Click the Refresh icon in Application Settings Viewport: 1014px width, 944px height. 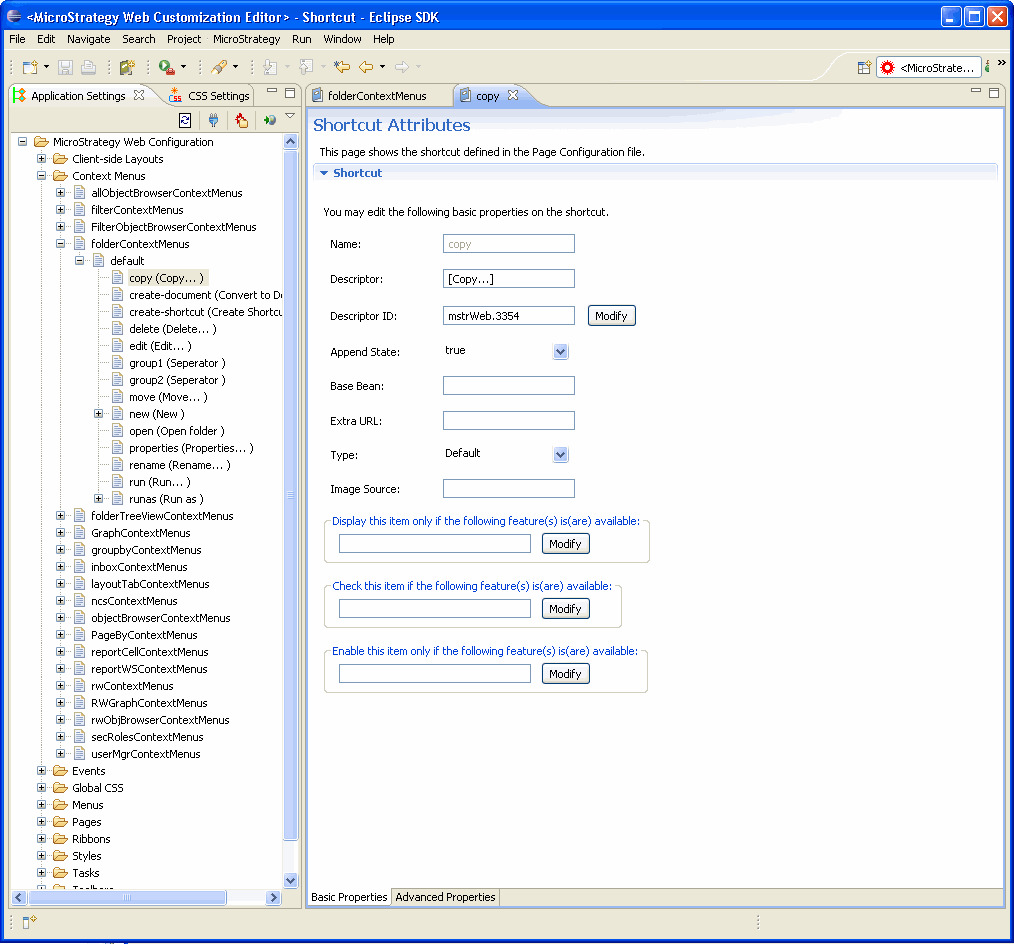pos(185,120)
